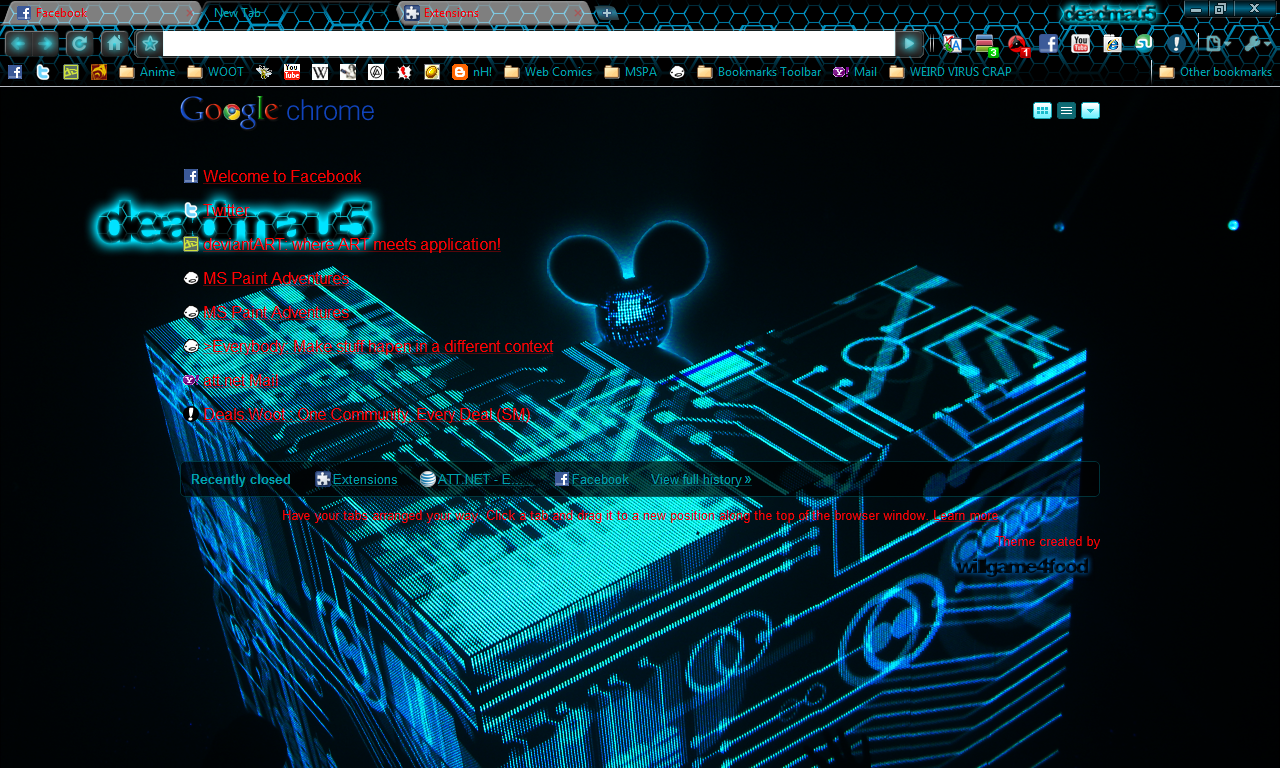Go forward with the forward arrow button
This screenshot has width=1280, height=768.
[46, 43]
